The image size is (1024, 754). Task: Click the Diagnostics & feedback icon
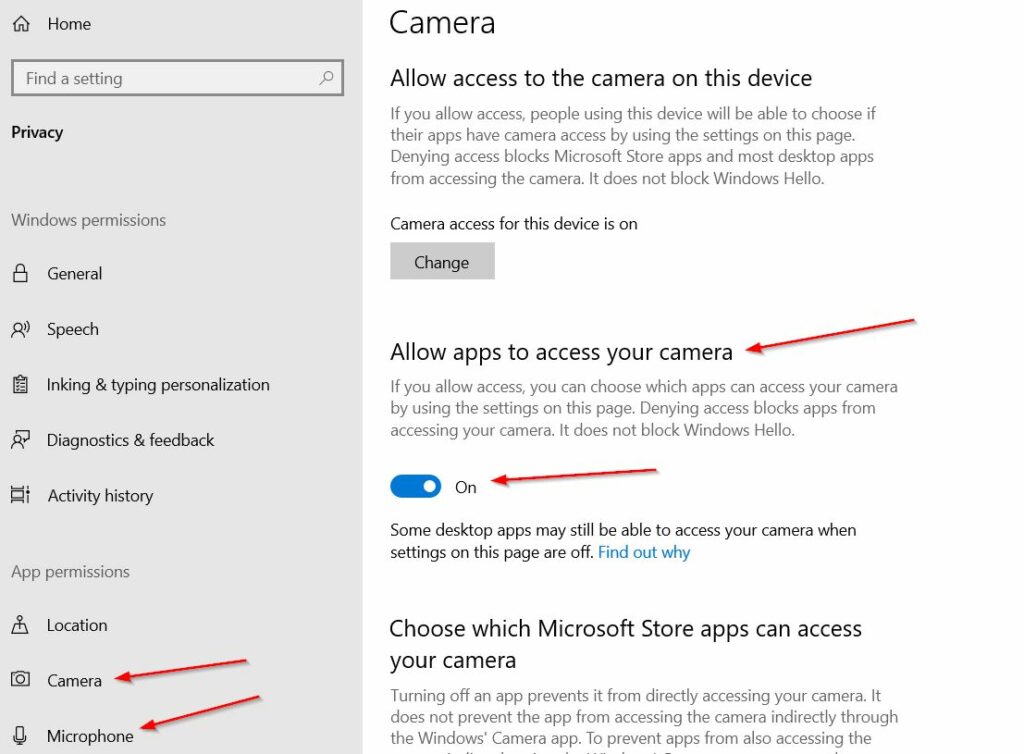20,440
